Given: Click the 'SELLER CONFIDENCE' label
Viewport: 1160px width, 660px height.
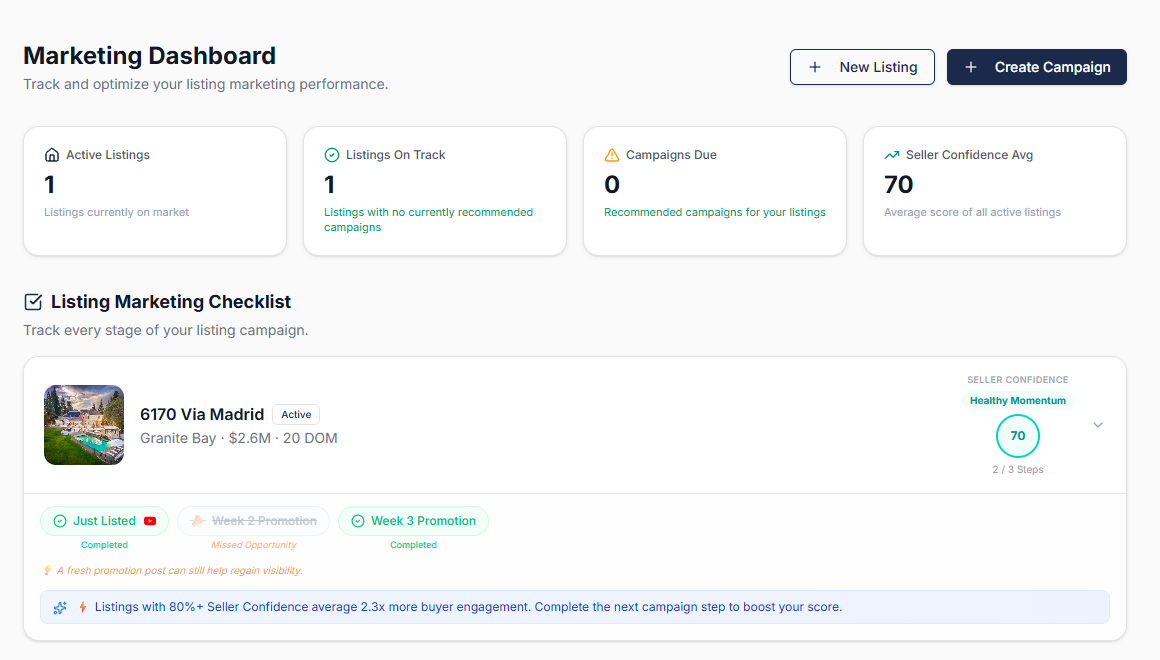Looking at the screenshot, I should pos(1018,380).
